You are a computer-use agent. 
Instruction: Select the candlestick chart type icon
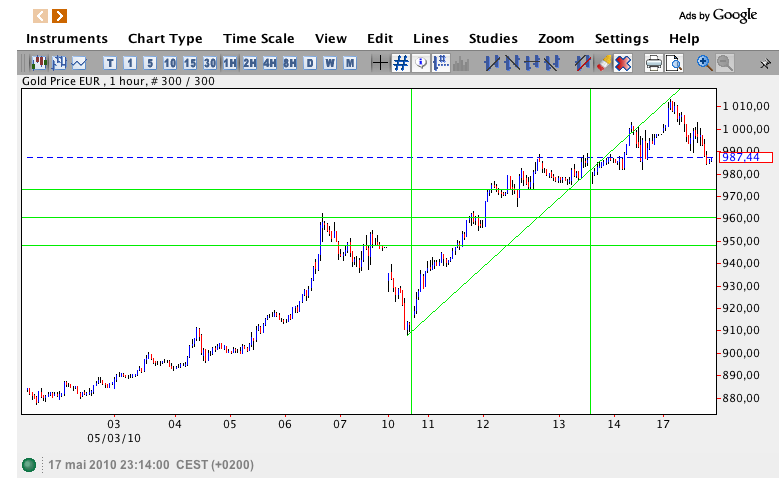tap(40, 63)
